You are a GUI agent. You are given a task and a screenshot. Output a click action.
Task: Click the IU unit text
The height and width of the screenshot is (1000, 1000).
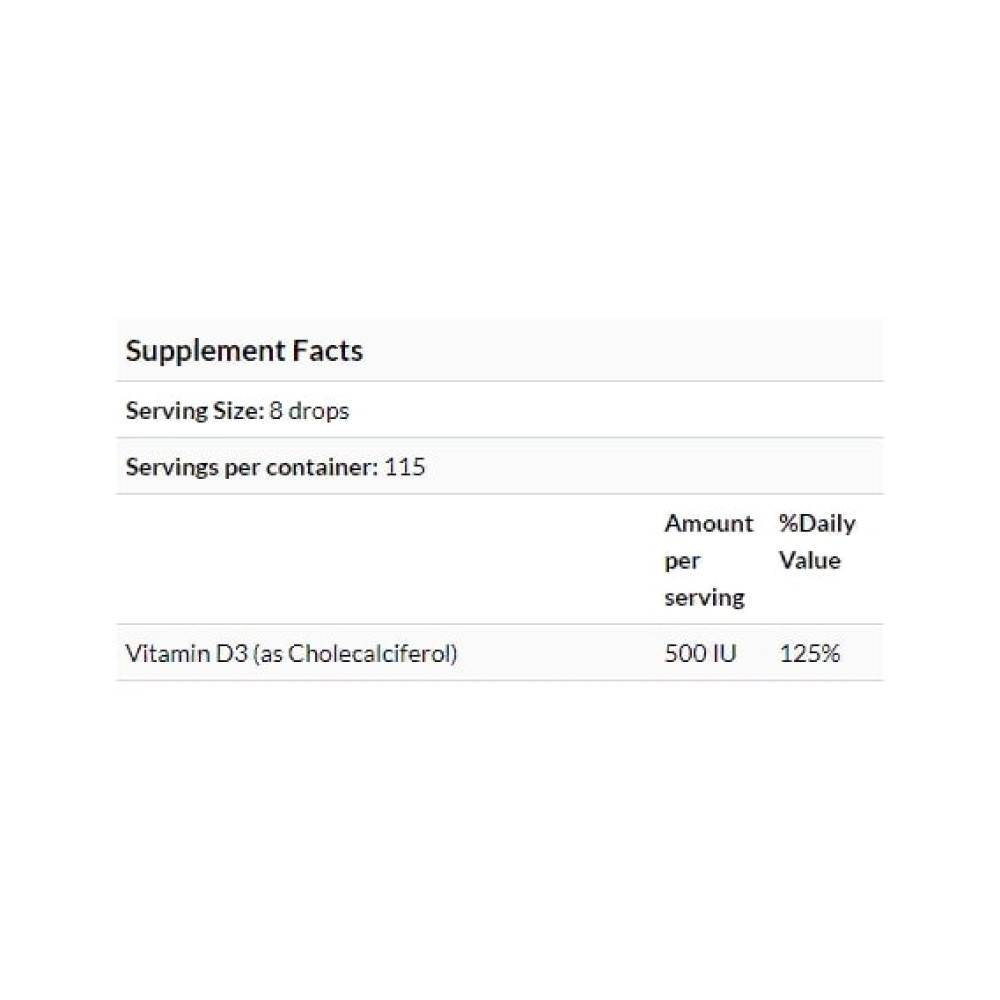tap(723, 654)
